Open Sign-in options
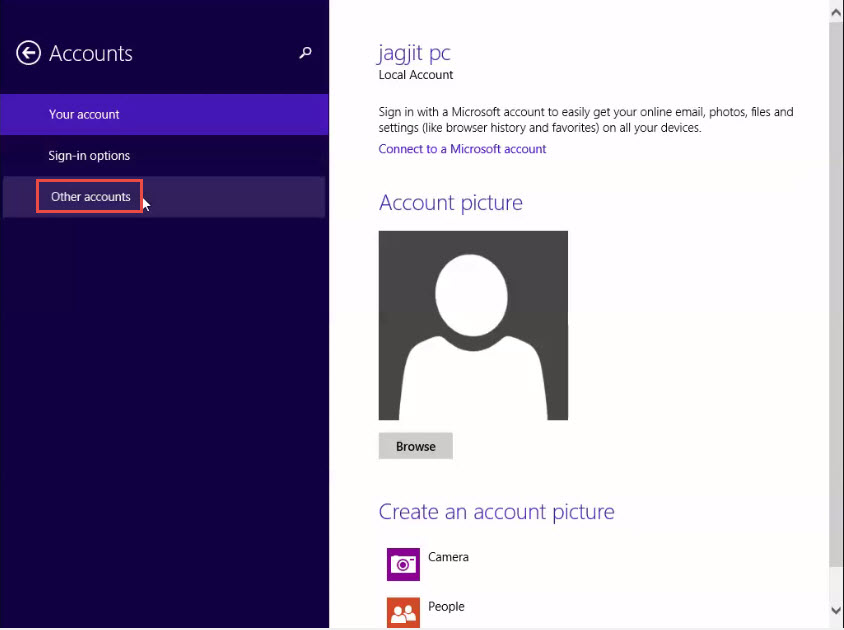844x630 pixels. (x=164, y=156)
